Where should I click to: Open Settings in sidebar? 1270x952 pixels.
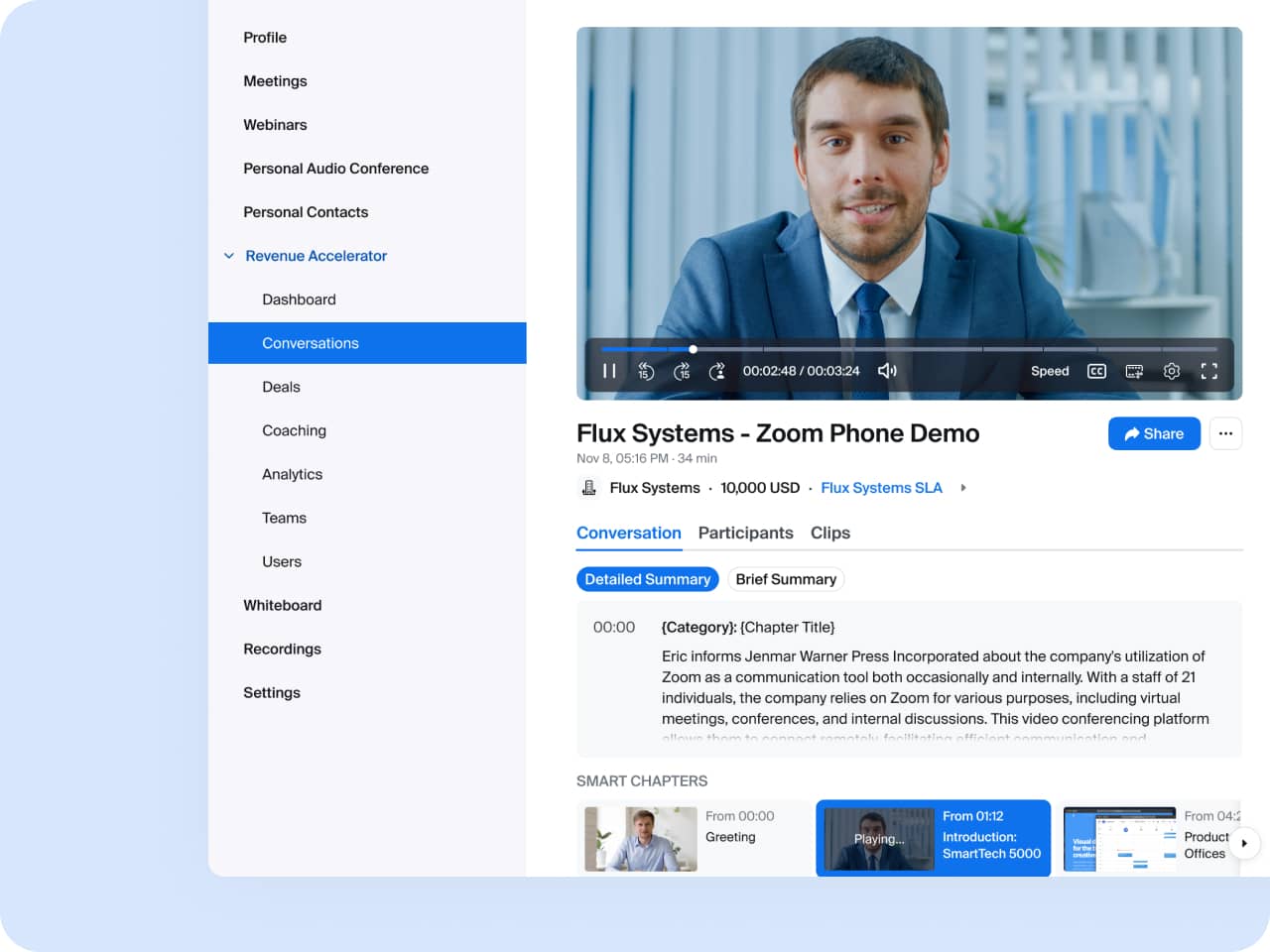[x=272, y=692]
